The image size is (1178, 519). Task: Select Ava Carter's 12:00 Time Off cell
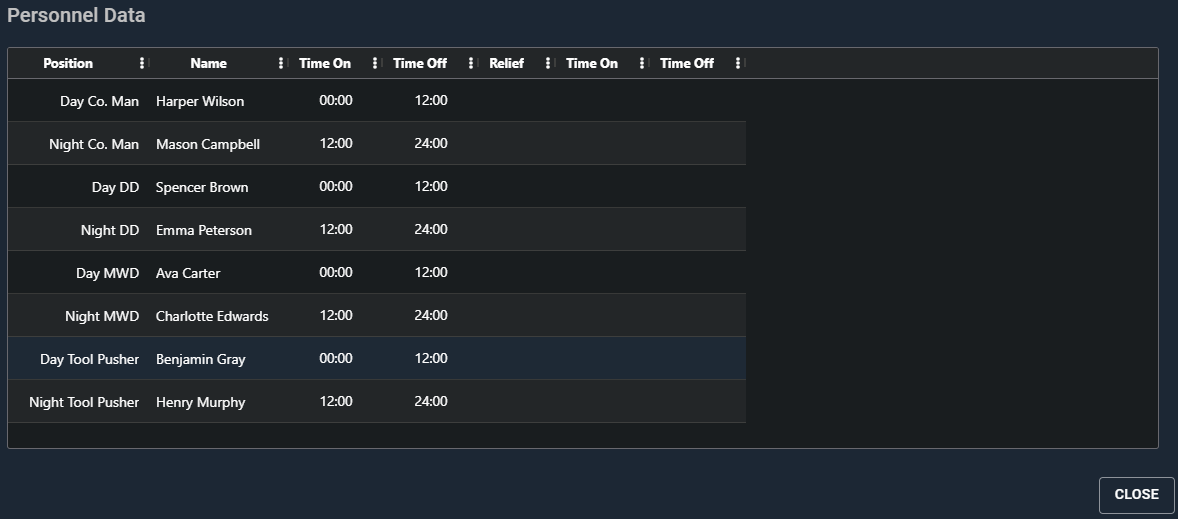pos(431,273)
